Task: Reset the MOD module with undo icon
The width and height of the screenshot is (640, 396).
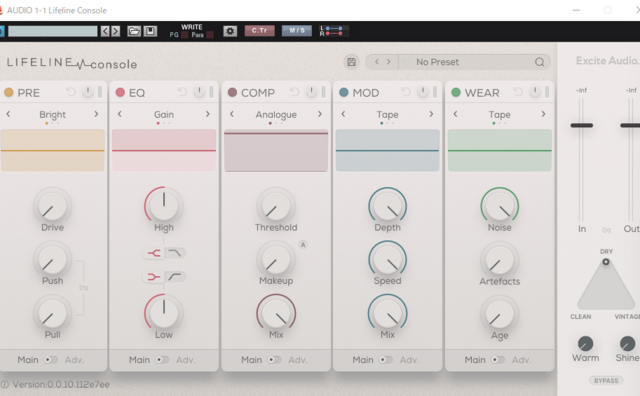Action: point(406,92)
